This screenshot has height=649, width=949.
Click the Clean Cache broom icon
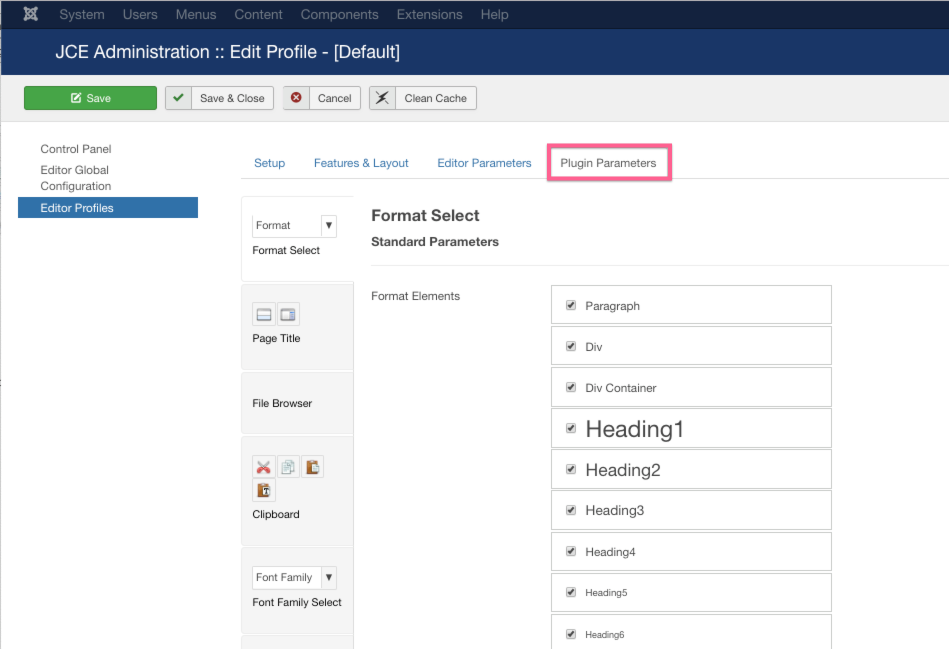point(383,97)
